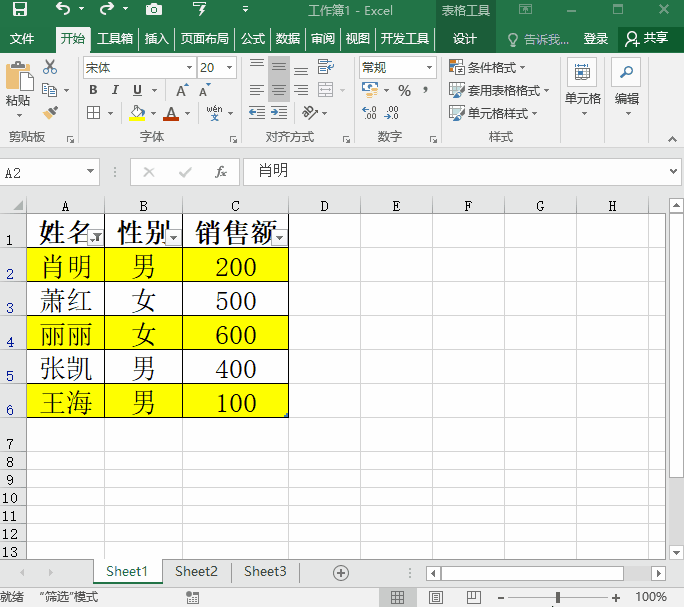Expand the font size dropdown showing 20
The width and height of the screenshot is (684, 607).
click(229, 68)
